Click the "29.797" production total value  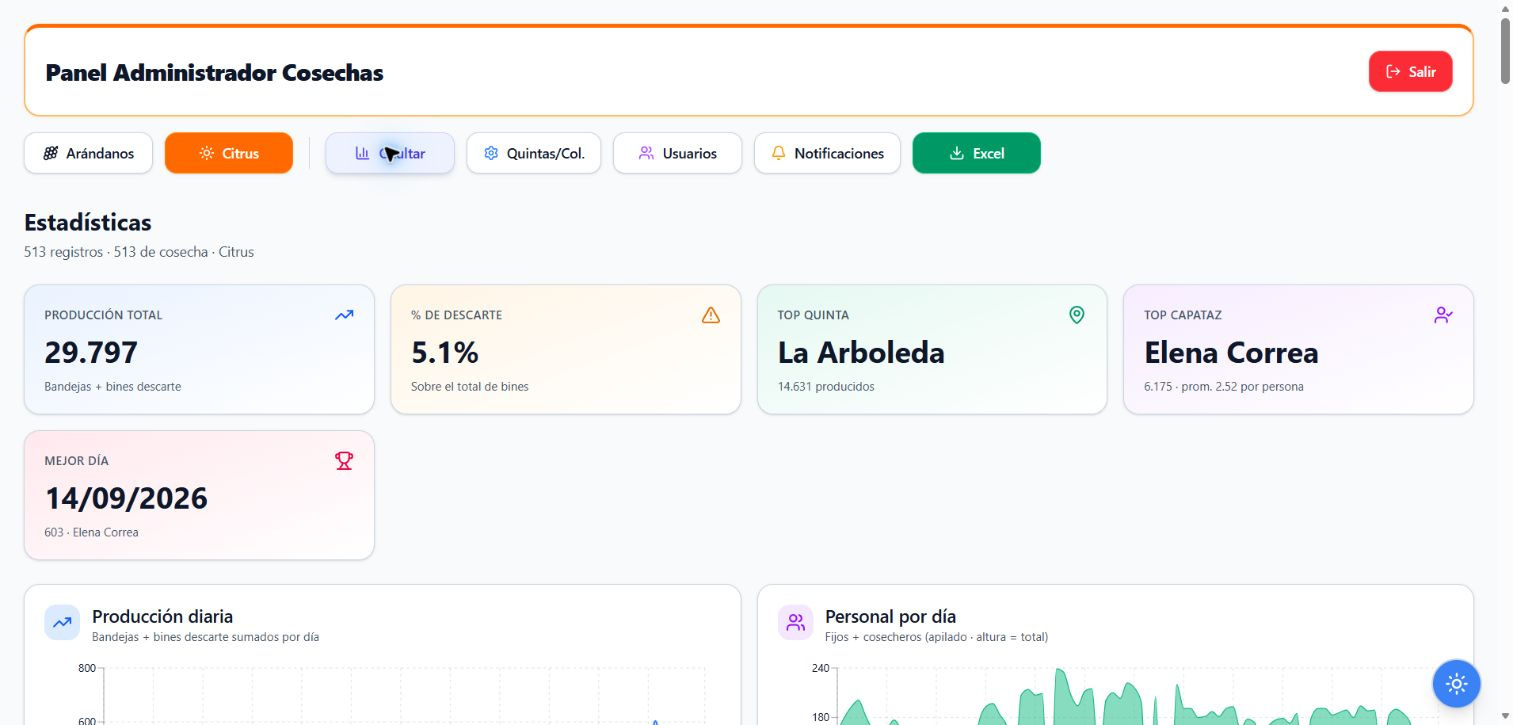point(91,353)
